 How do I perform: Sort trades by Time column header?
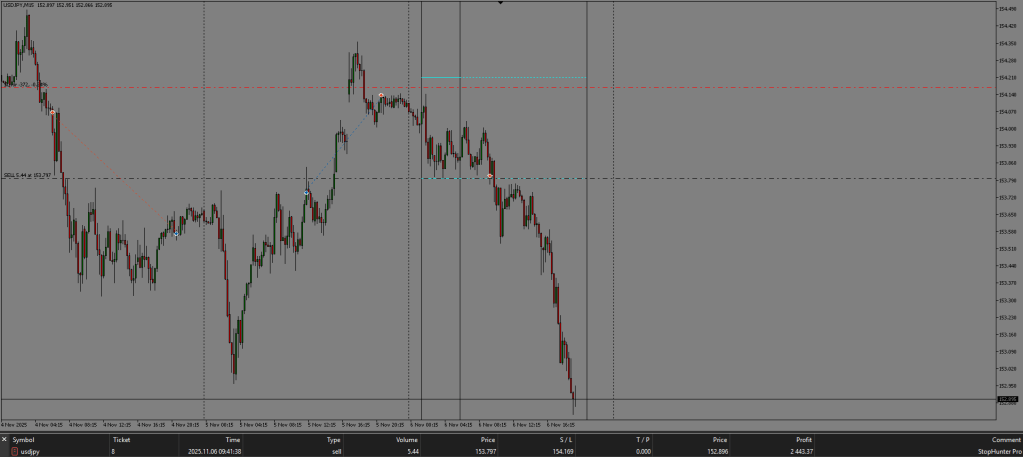(x=232, y=440)
